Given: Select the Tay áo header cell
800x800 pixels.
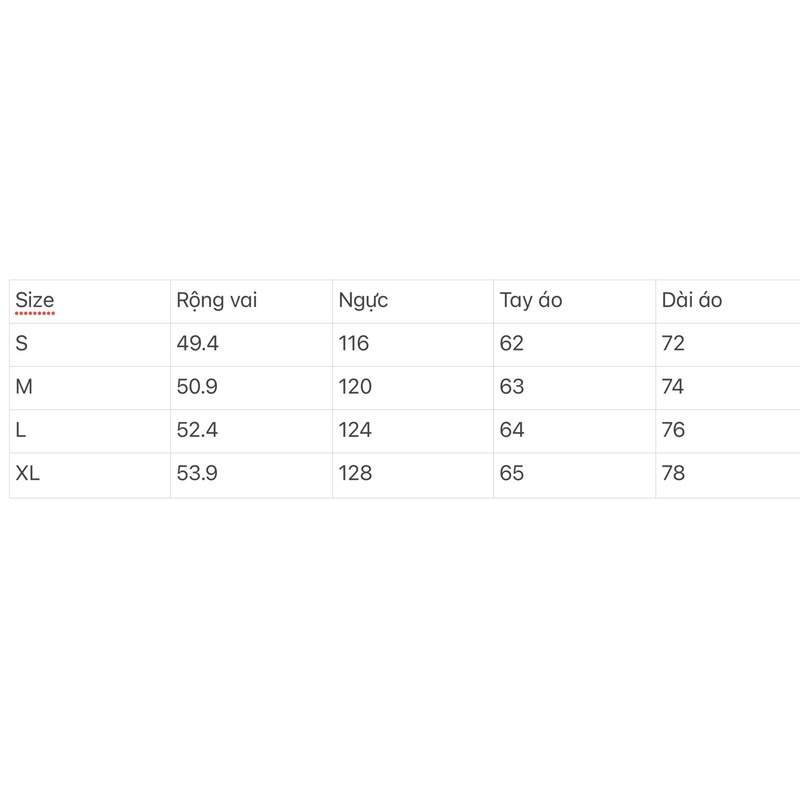Looking at the screenshot, I should coord(531,300).
